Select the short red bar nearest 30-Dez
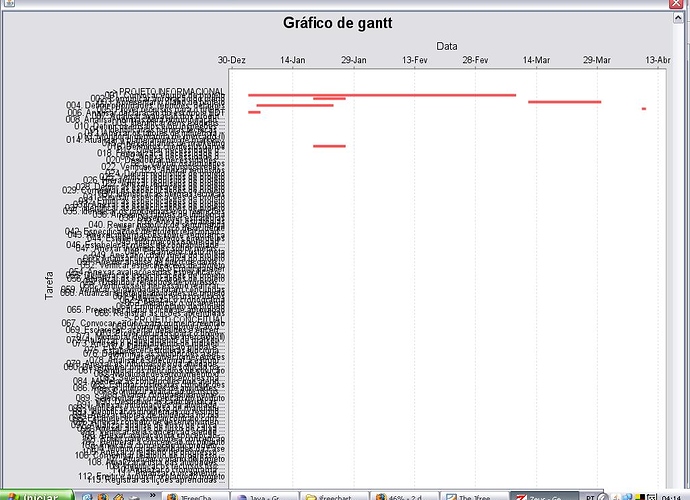Image resolution: width=690 pixels, height=500 pixels. [254, 112]
